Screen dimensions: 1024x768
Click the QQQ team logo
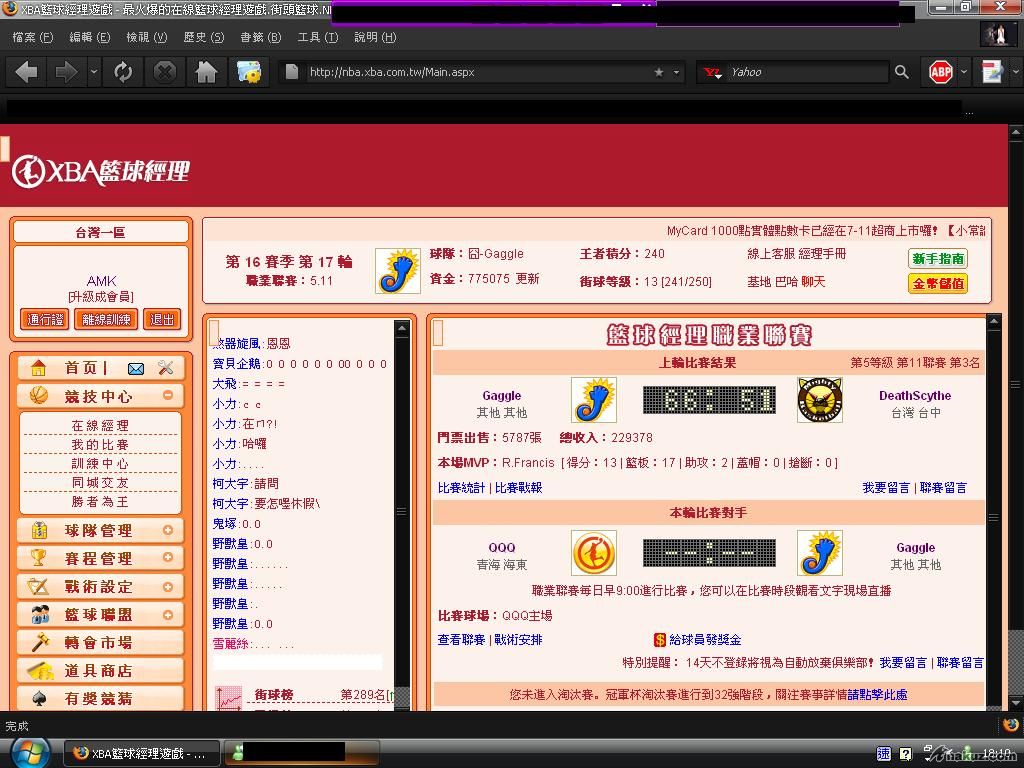593,553
